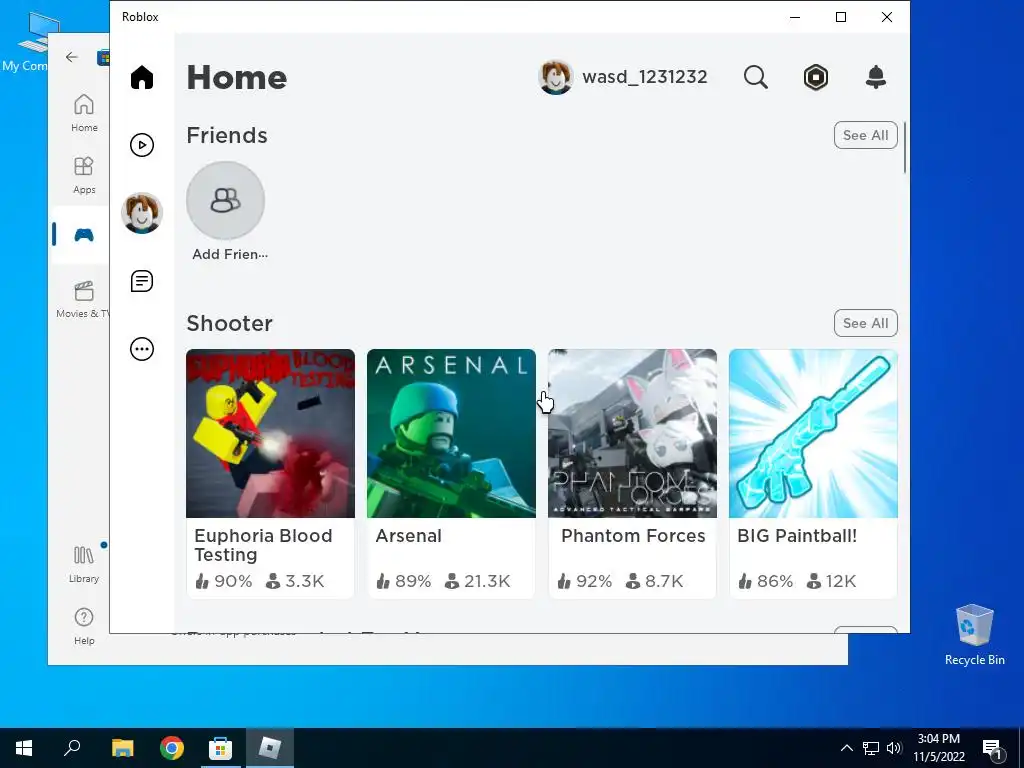Show hidden system tray icons
1024x768 pixels.
(x=846, y=748)
